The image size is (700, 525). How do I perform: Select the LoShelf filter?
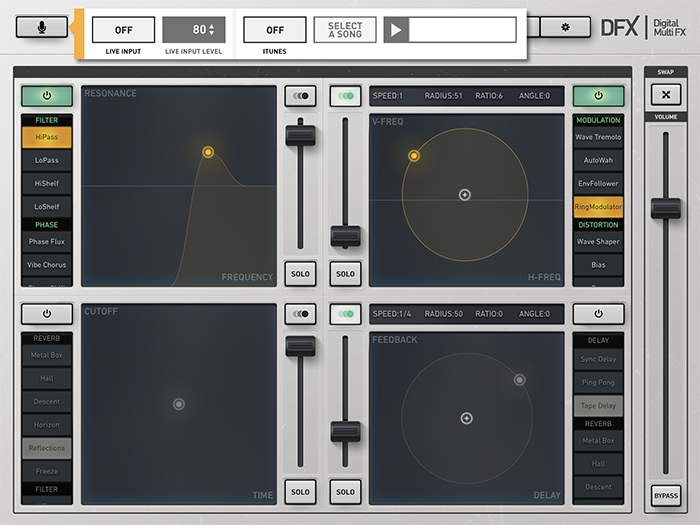[47, 207]
